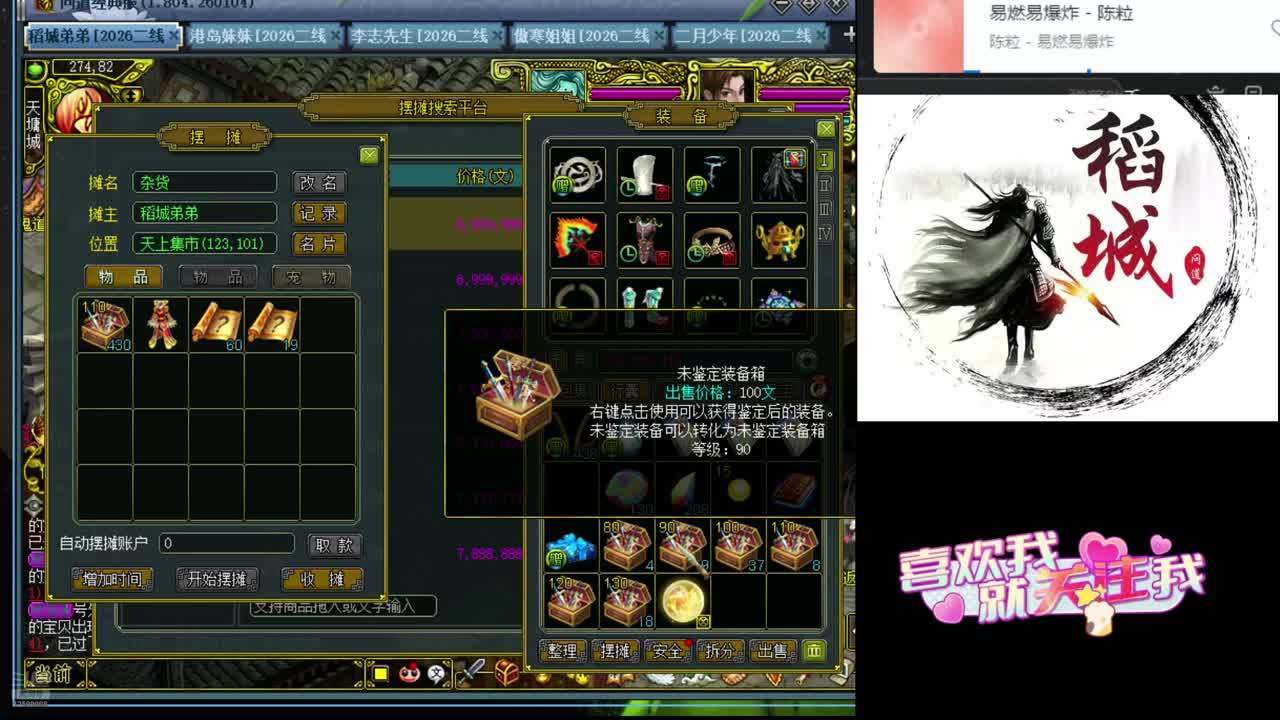Image resolution: width=1280 pixels, height=720 pixels.
Task: Click the 摆摊搜索平台 window title
Action: (444, 108)
